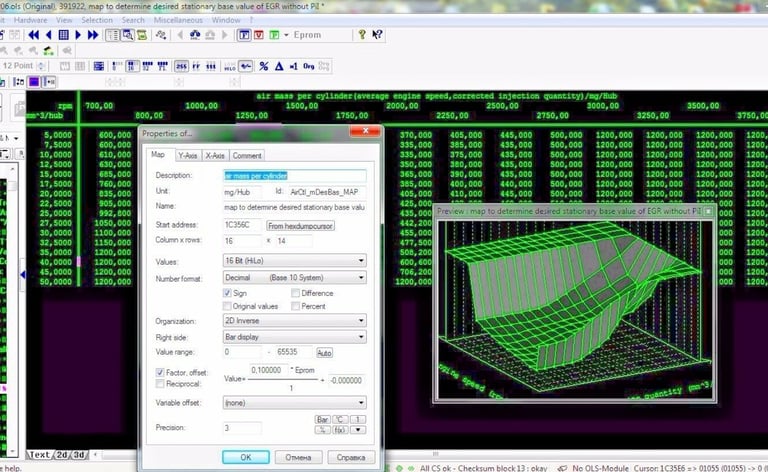Click the Start address field 1C356C
The width and height of the screenshot is (768, 472).
coord(242,225)
